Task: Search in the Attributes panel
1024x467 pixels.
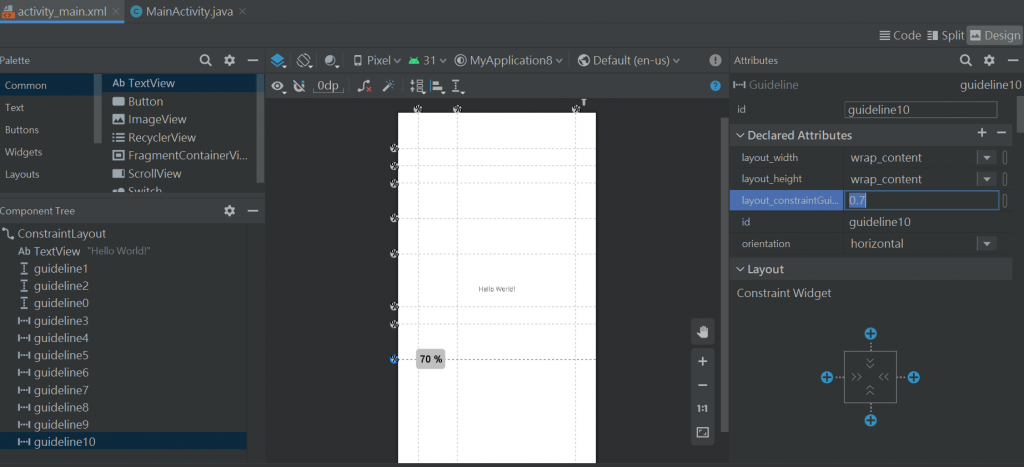Action: coord(966,60)
